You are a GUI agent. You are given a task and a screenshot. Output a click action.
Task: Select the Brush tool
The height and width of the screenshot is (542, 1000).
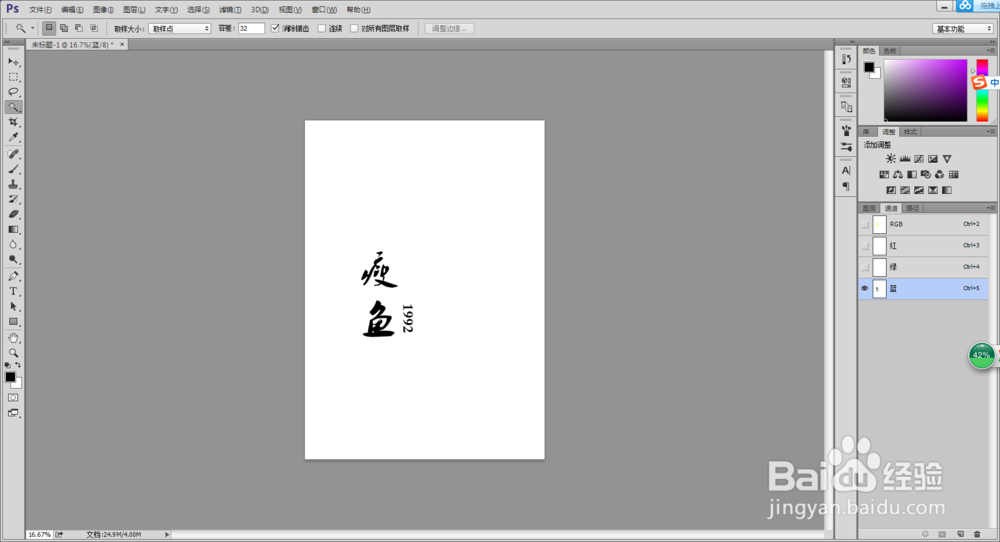(x=13, y=170)
